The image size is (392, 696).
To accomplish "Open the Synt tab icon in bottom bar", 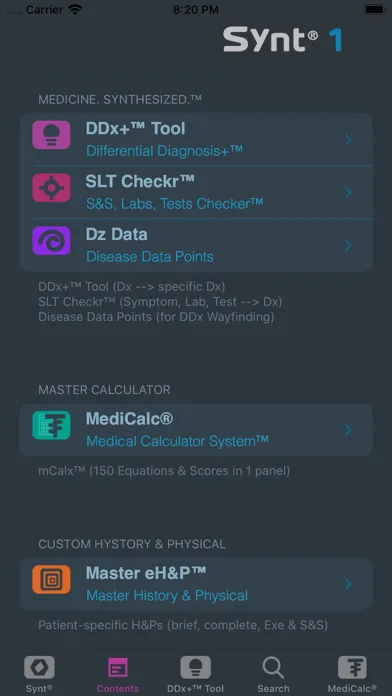I will point(39,667).
